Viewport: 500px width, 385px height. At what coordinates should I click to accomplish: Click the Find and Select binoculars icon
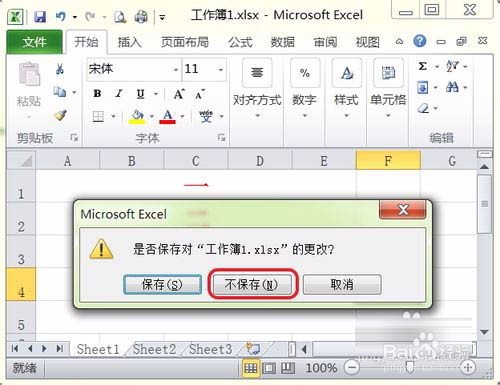coord(452,88)
